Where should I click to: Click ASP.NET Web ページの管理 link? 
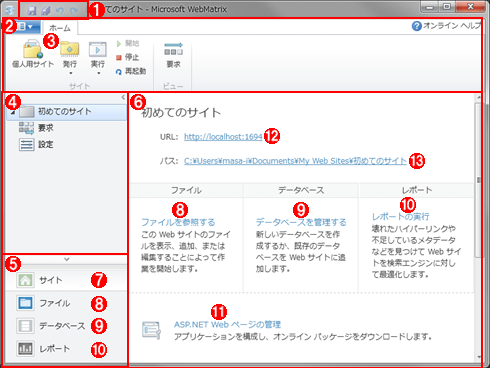coord(227,324)
